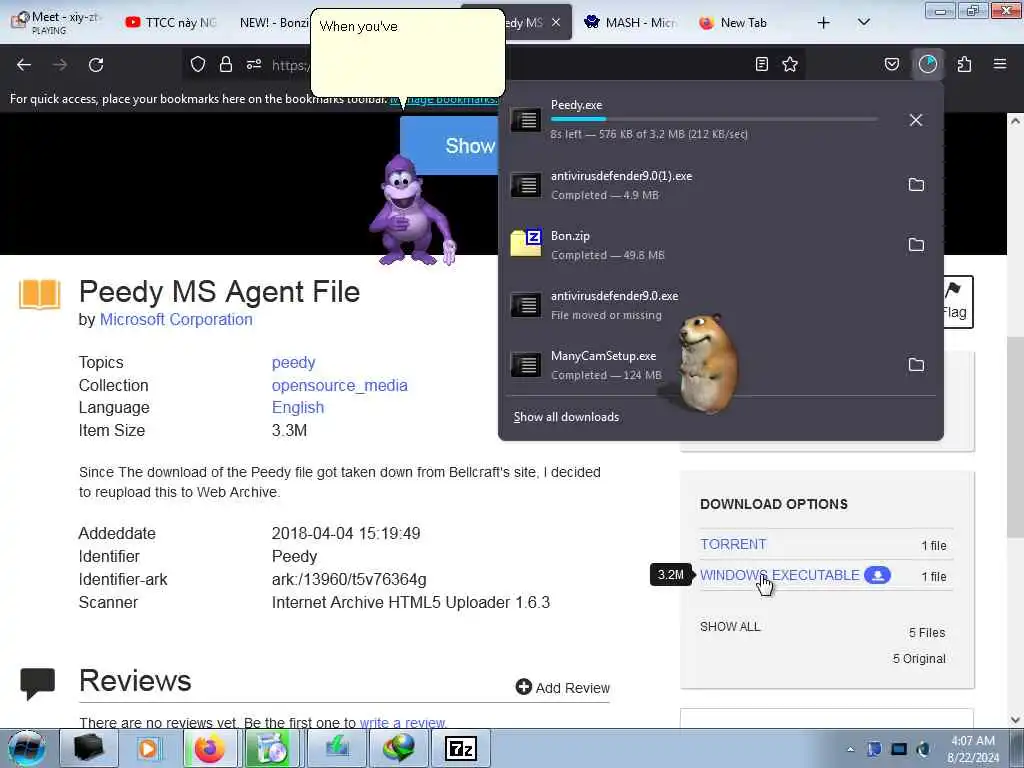Open a new tab with plus button

click(824, 22)
